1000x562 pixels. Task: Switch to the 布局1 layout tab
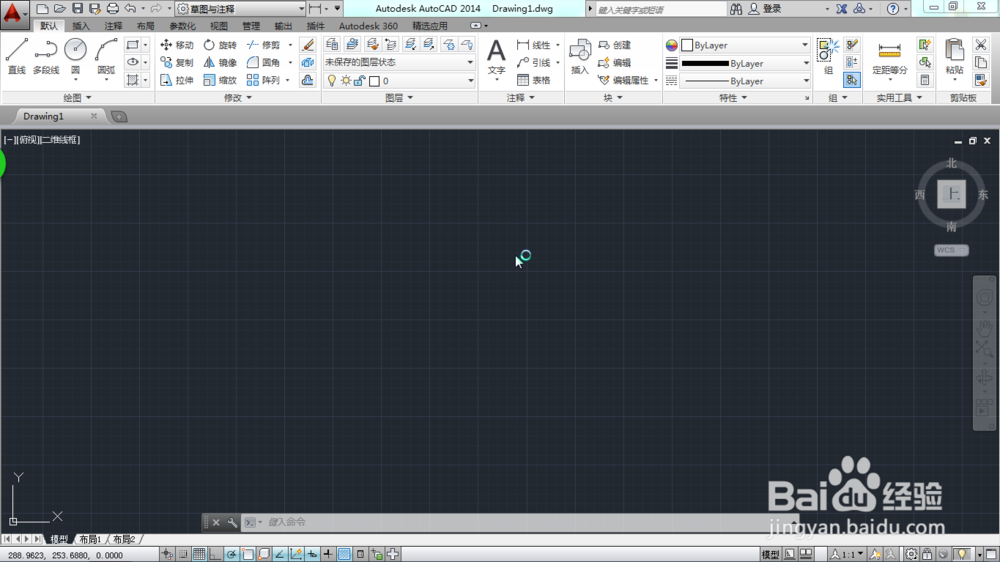click(90, 540)
